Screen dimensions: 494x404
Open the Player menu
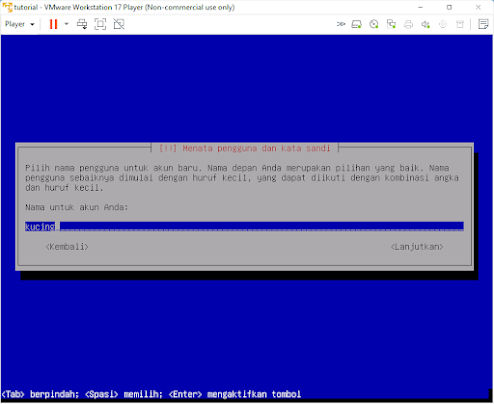[19, 24]
